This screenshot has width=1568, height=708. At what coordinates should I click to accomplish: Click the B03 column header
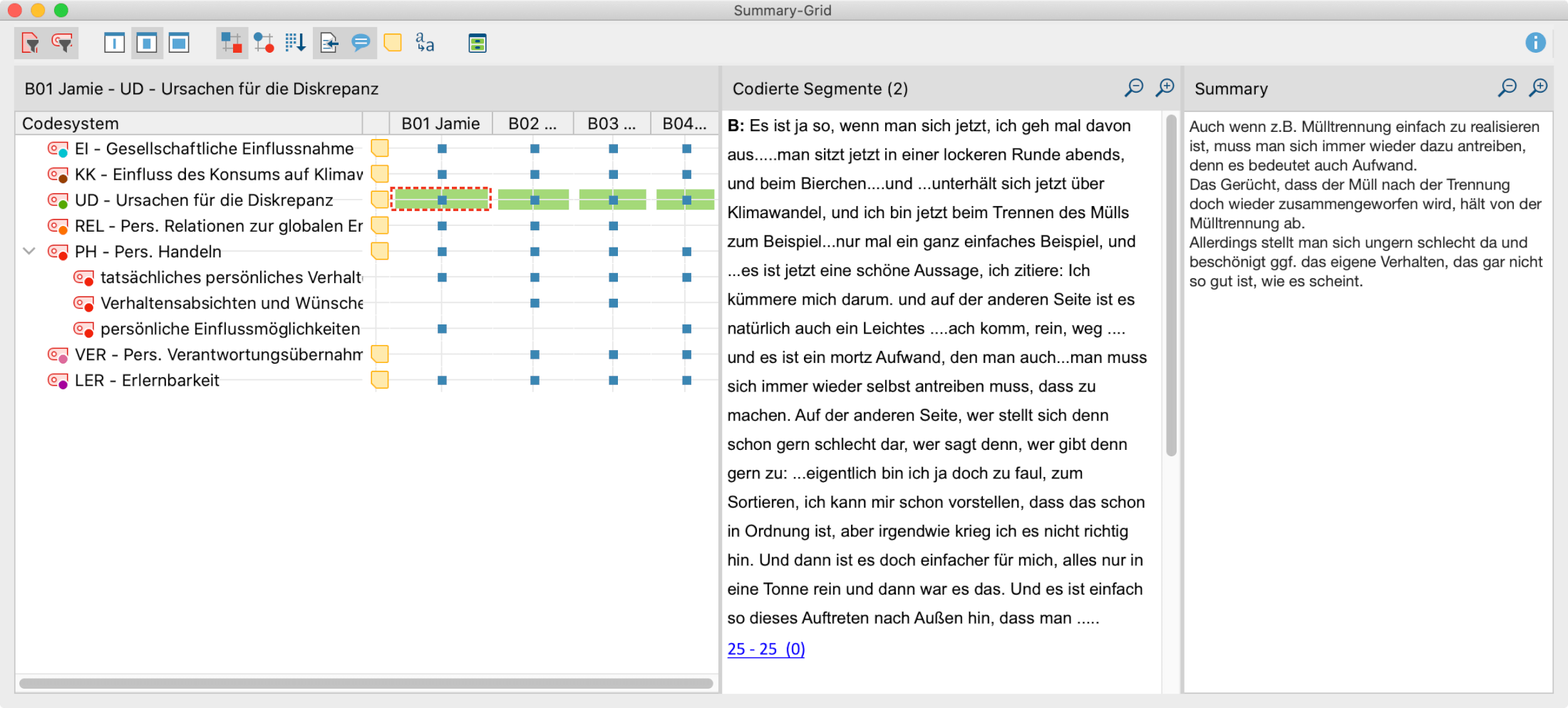pos(612,123)
